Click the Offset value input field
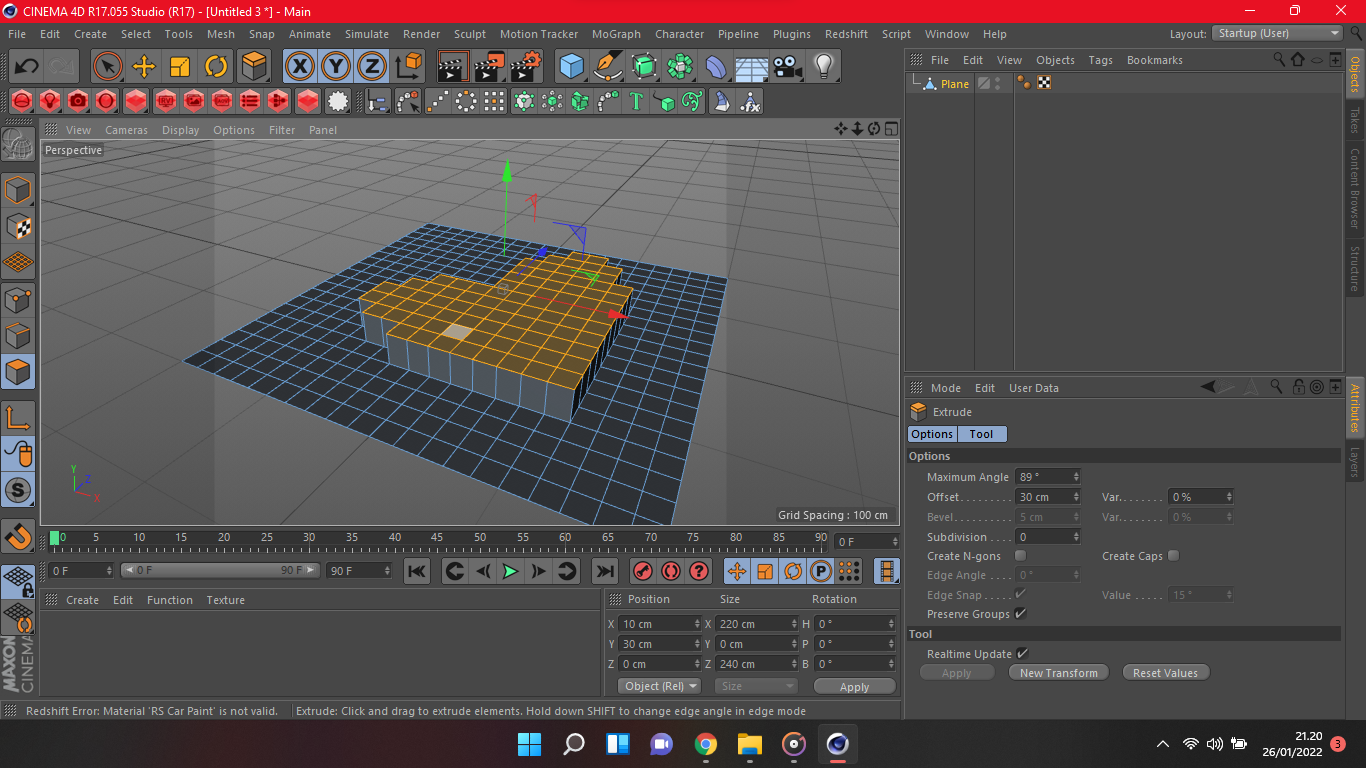The image size is (1366, 768). 1042,497
